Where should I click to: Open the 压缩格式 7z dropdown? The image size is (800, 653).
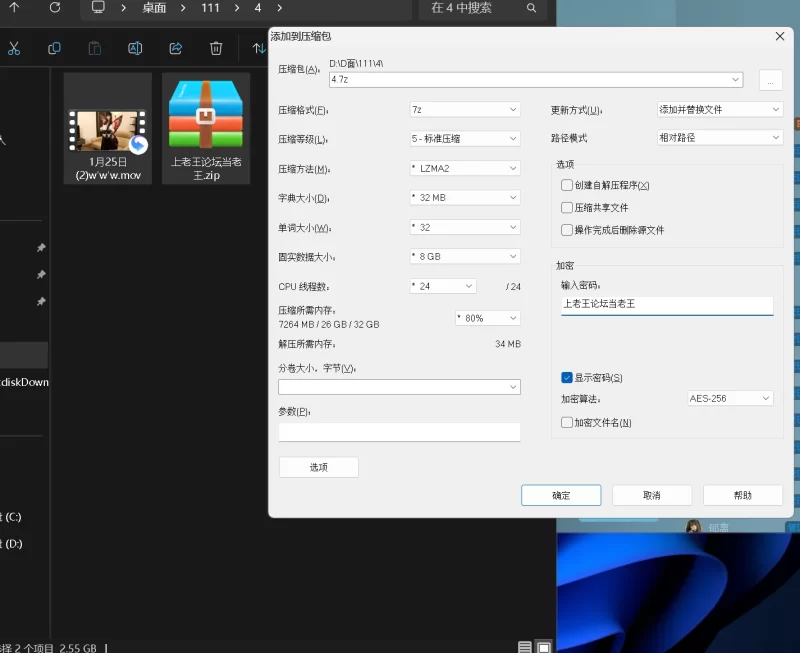coord(464,109)
